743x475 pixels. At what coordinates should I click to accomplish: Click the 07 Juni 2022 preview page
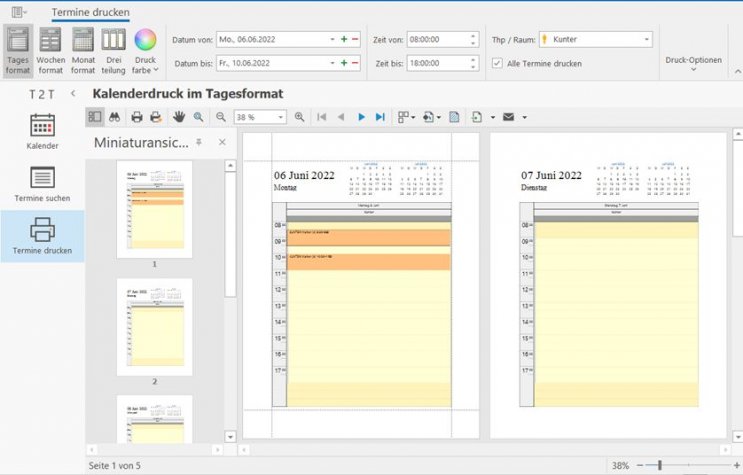tap(608, 285)
